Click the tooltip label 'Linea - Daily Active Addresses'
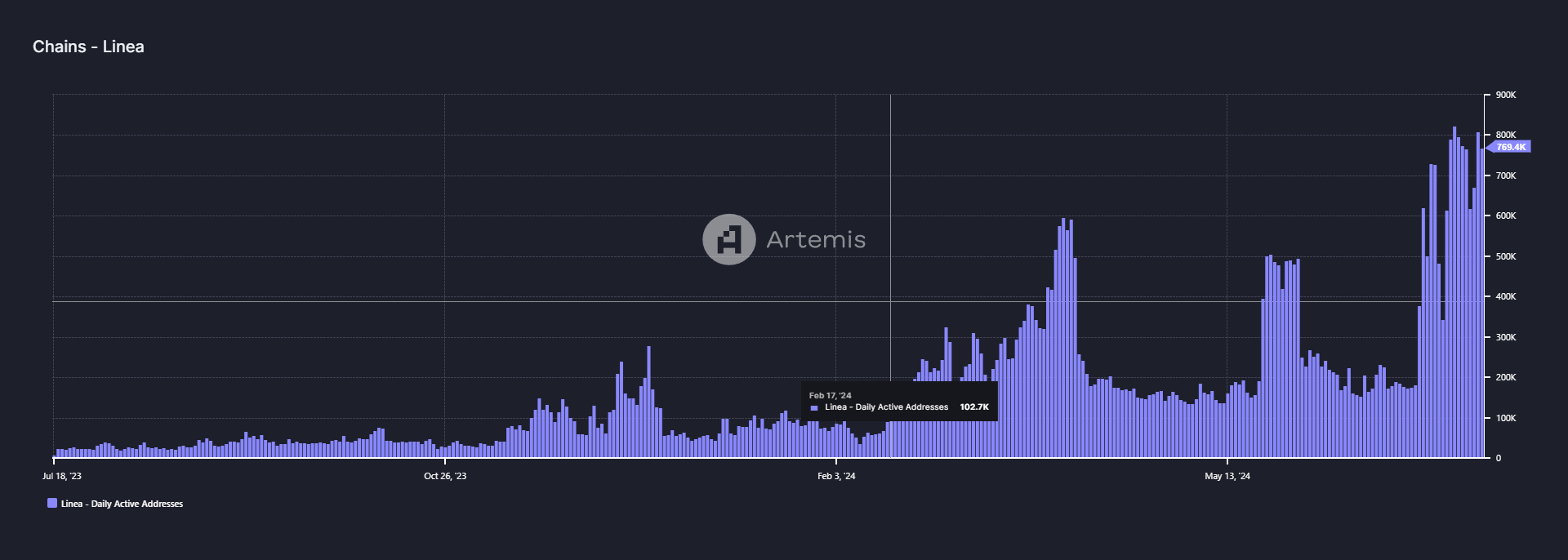The width and height of the screenshot is (1568, 560). (x=886, y=407)
